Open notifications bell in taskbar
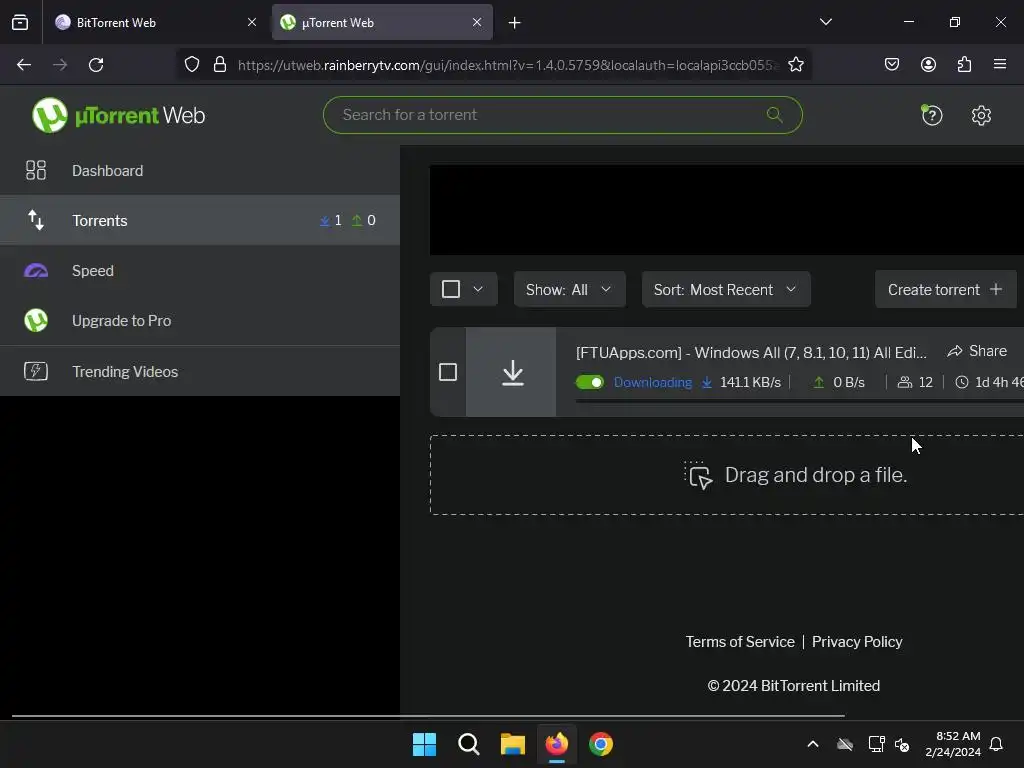Screen dimensions: 1024x768 point(997,744)
